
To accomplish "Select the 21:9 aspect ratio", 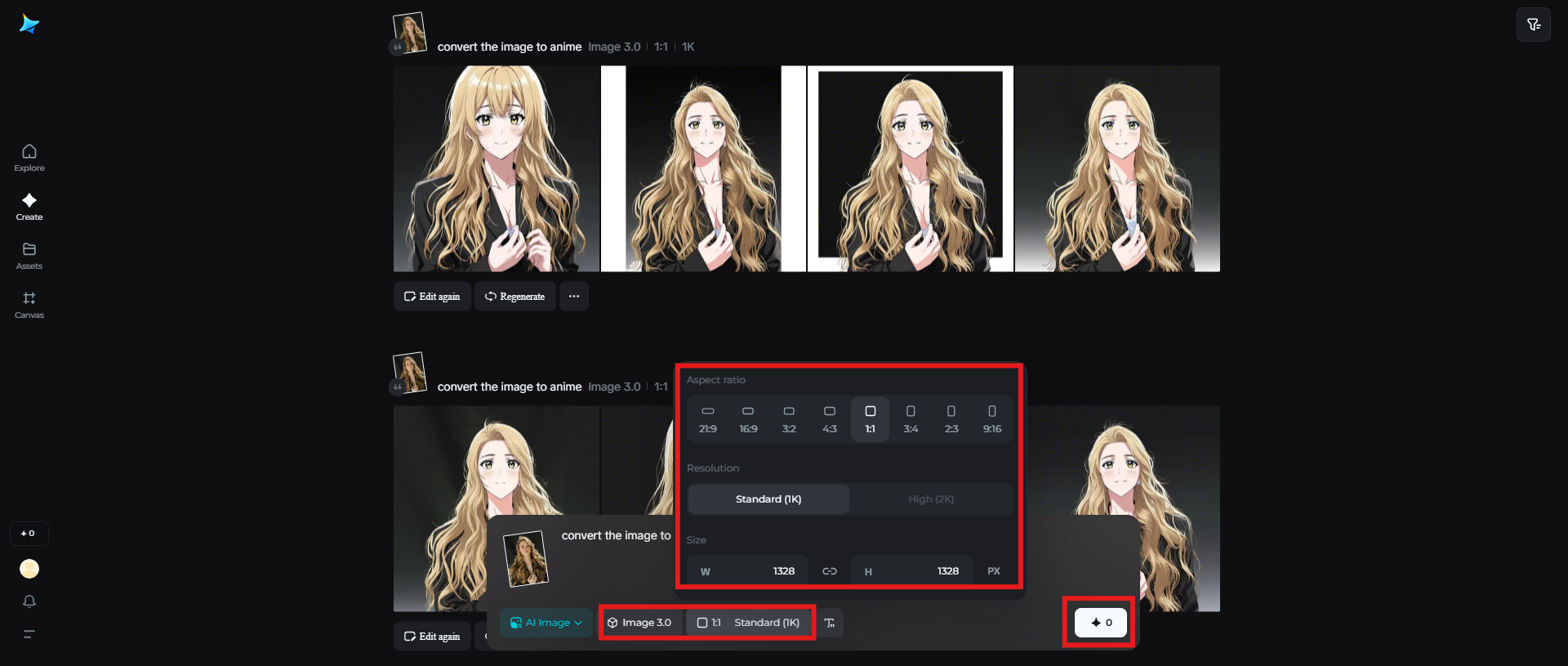I will coord(708,419).
